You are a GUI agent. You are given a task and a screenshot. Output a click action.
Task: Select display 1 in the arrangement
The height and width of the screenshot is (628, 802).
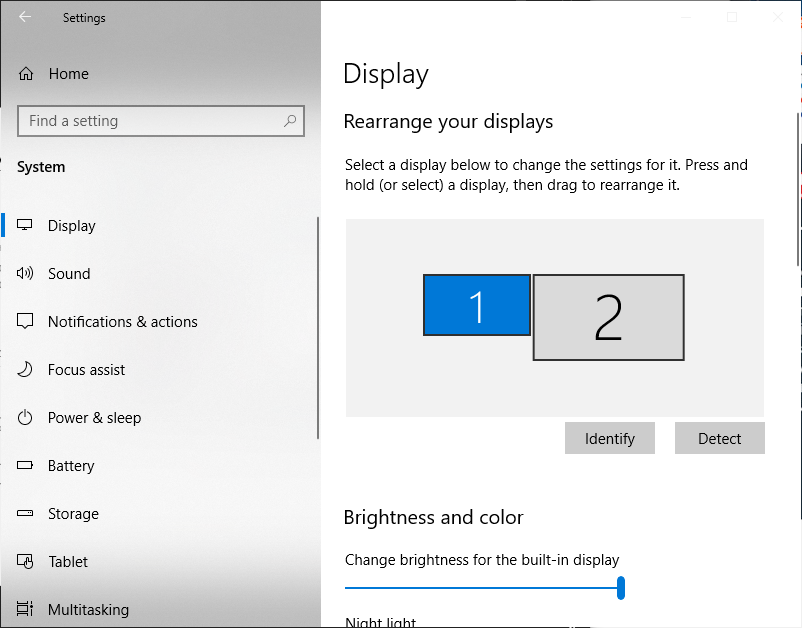click(477, 305)
